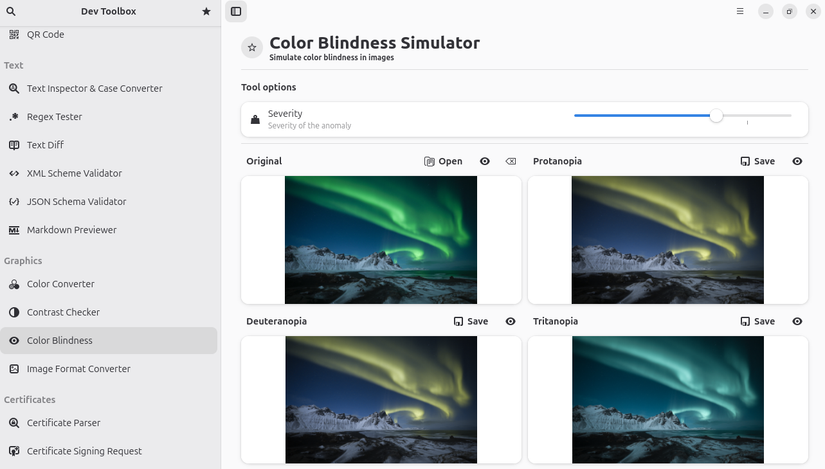This screenshot has width=825, height=469.
Task: Click the Color Blindness eye icon in sidebar
Action: tap(14, 341)
